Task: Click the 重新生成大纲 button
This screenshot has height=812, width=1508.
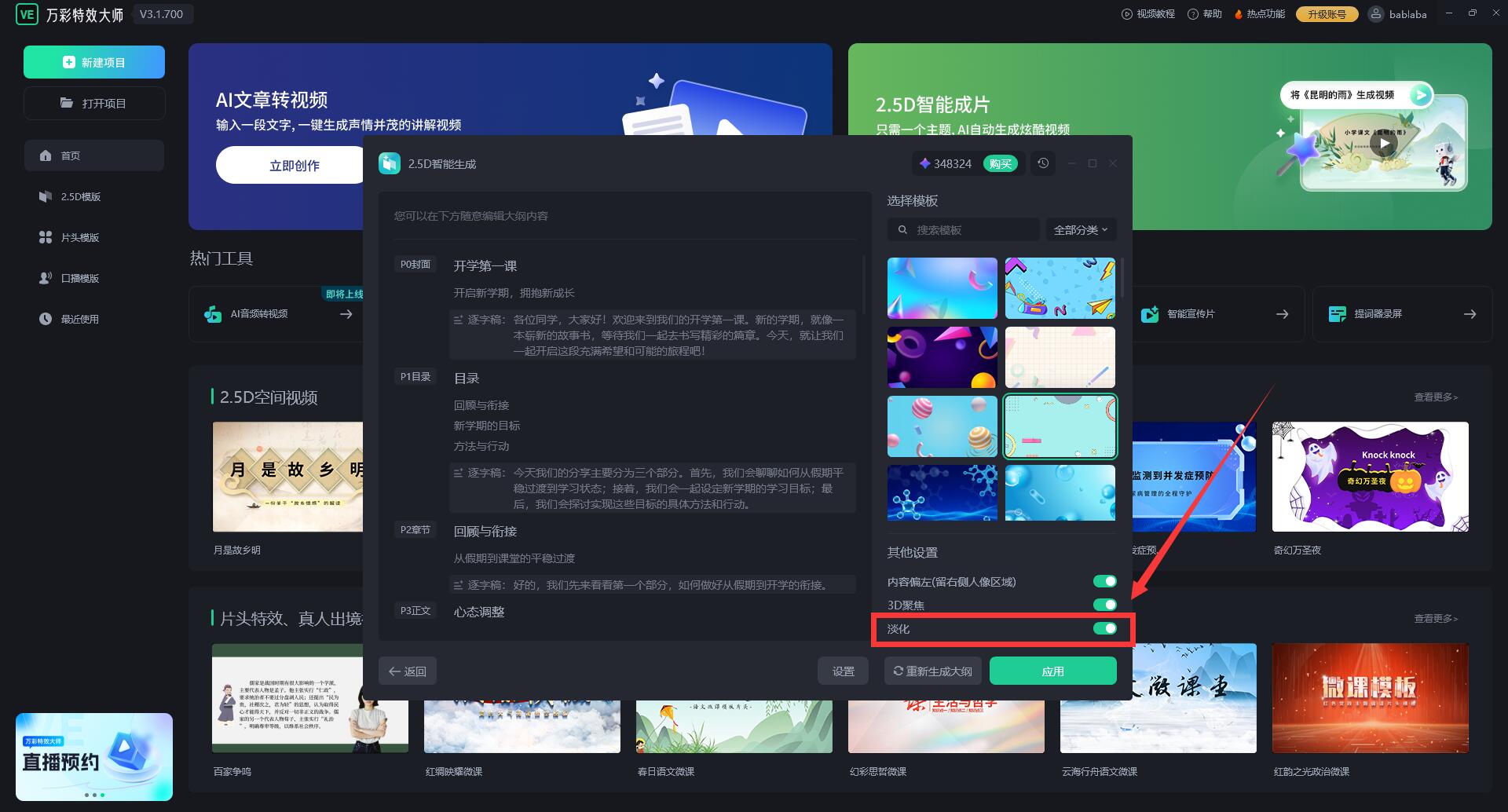Action: click(933, 671)
